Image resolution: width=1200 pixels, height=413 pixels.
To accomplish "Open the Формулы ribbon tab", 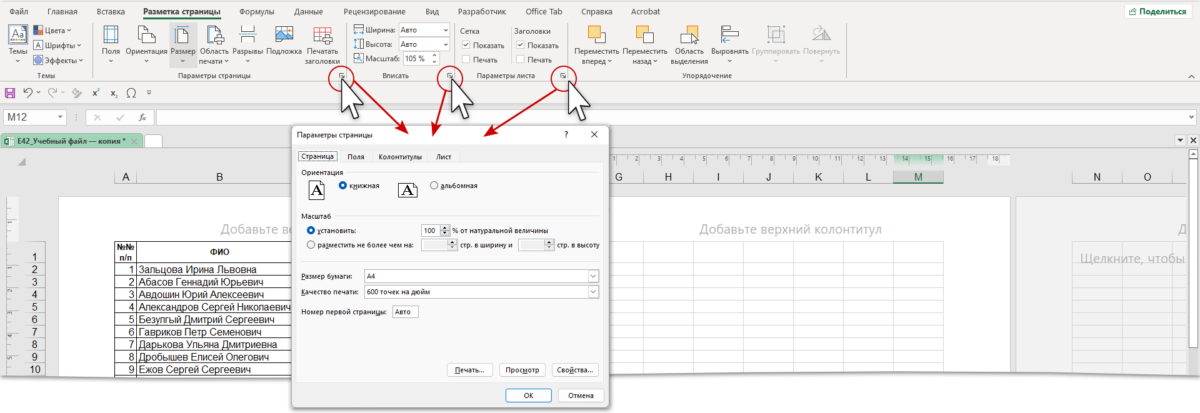I will point(257,11).
